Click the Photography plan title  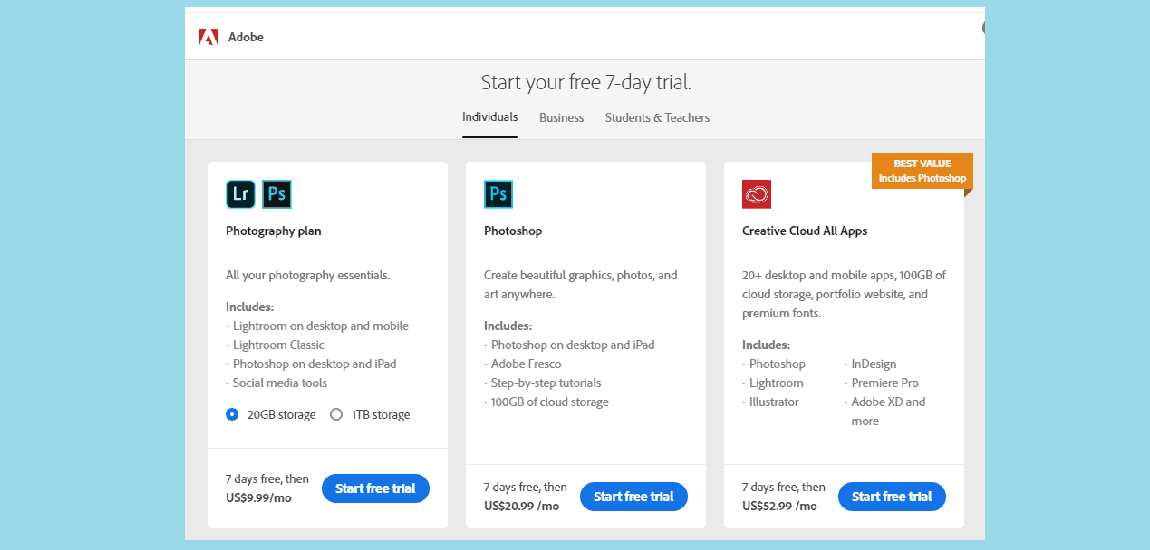[x=274, y=231]
